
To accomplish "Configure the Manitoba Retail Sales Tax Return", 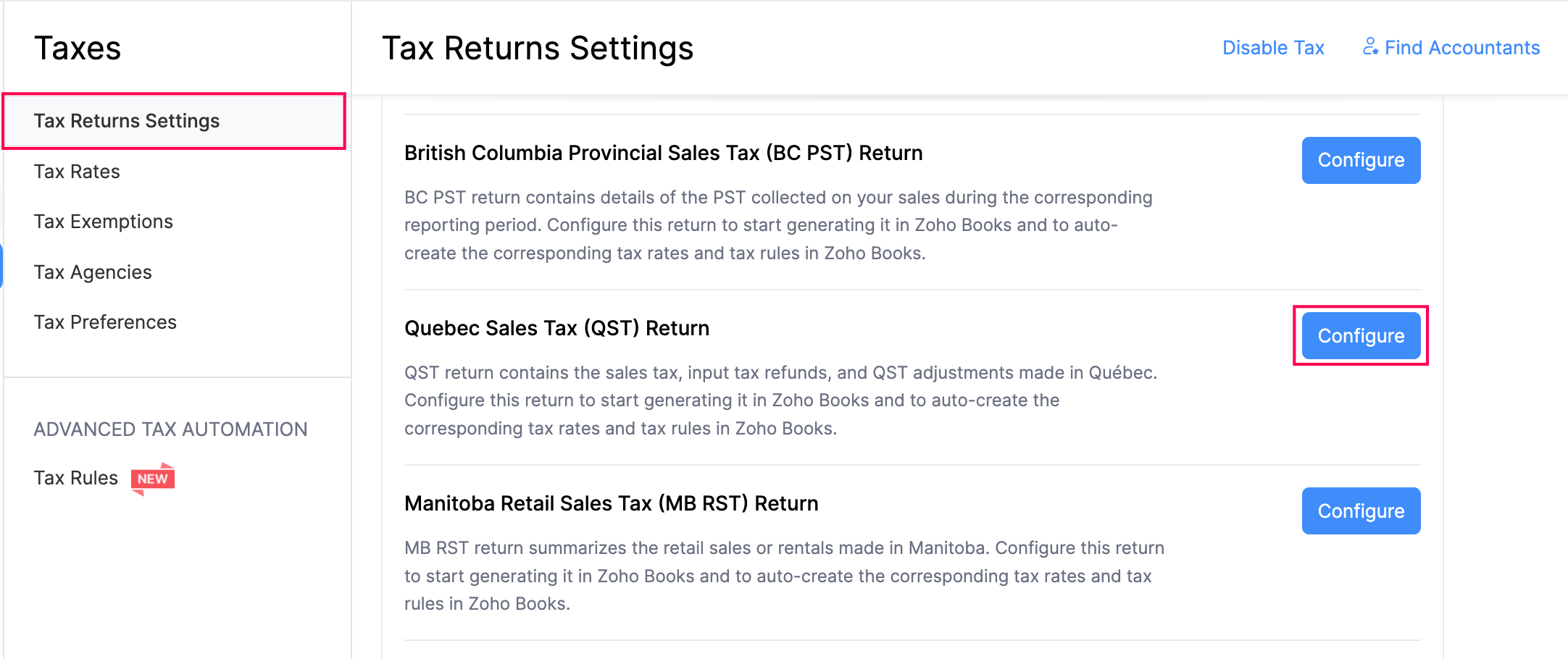I will [x=1360, y=511].
